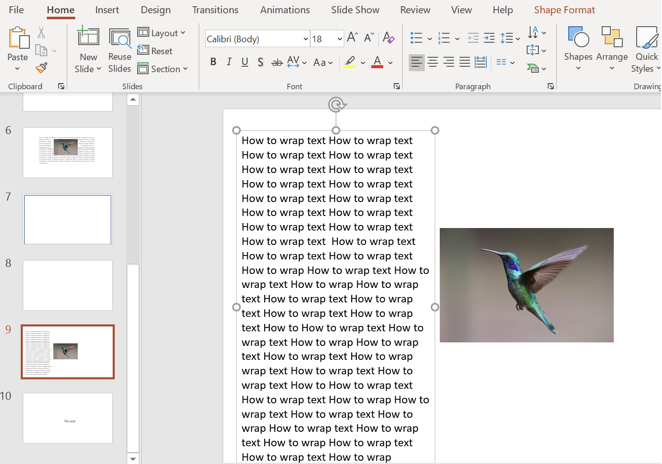This screenshot has height=464, width=662.
Task: Apply red font color
Action: pyautogui.click(x=377, y=62)
